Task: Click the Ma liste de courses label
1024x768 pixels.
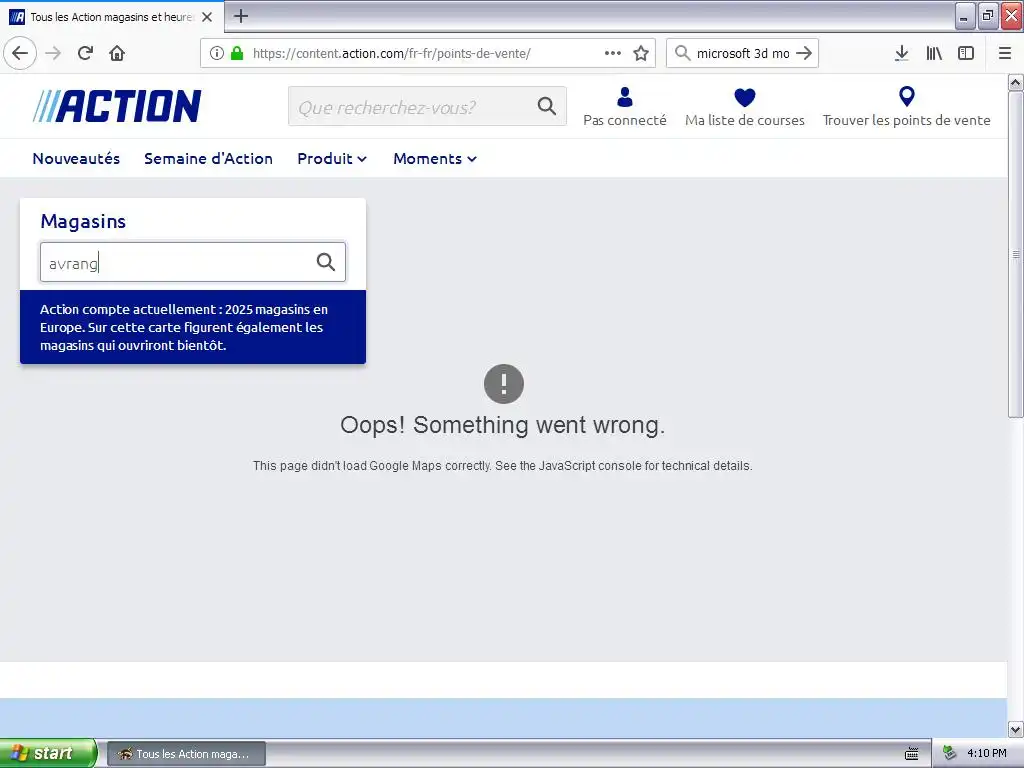Action: [744, 120]
